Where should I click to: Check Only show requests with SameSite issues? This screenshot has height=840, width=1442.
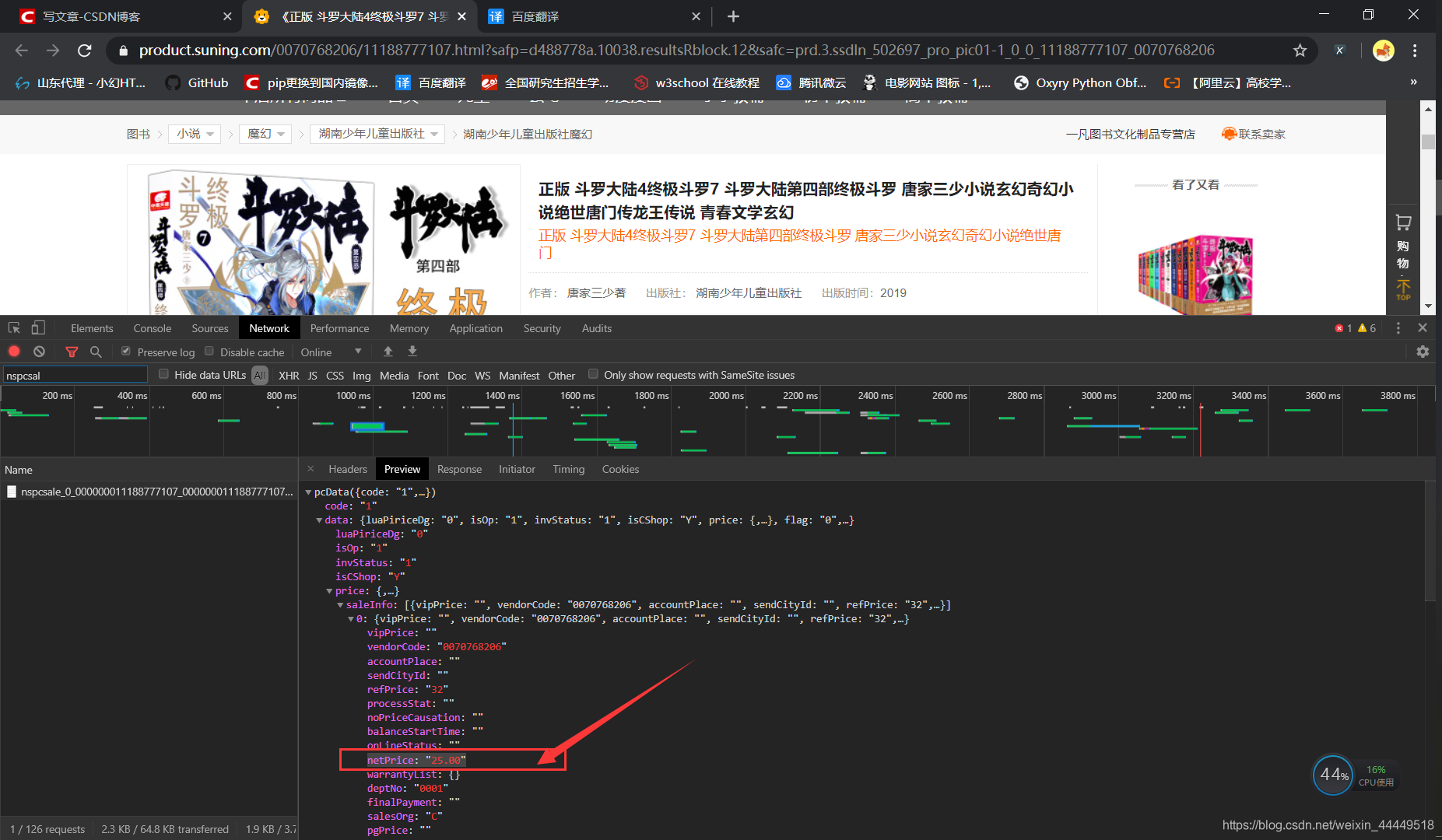(x=593, y=374)
